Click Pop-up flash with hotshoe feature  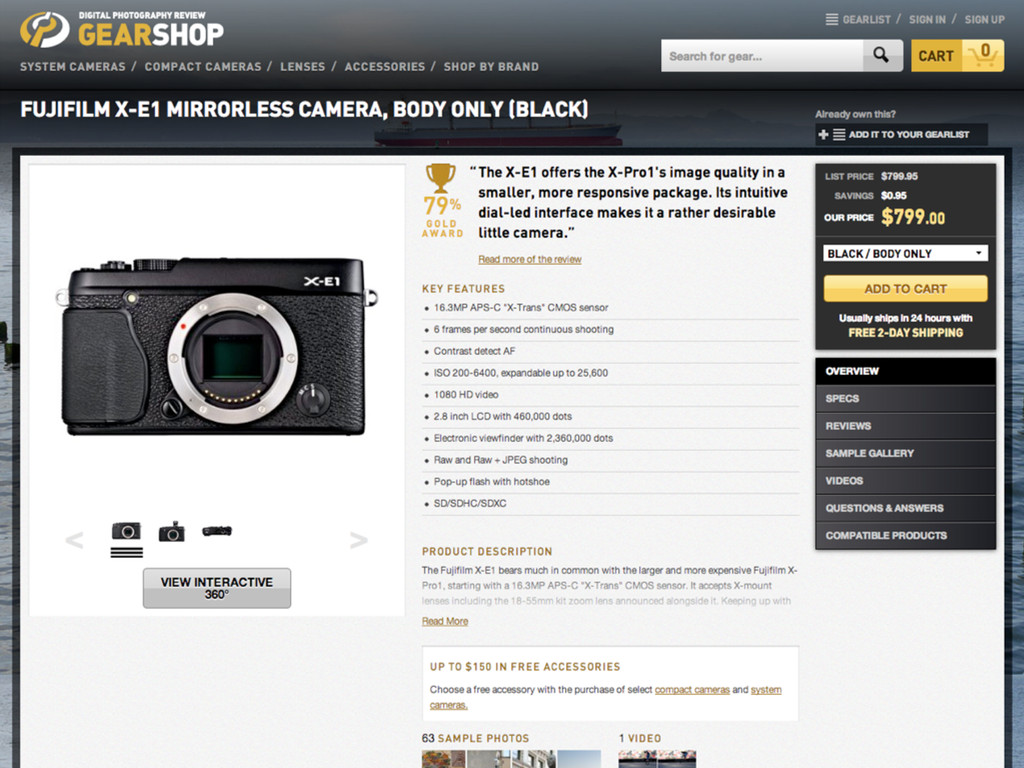pyautogui.click(x=492, y=481)
